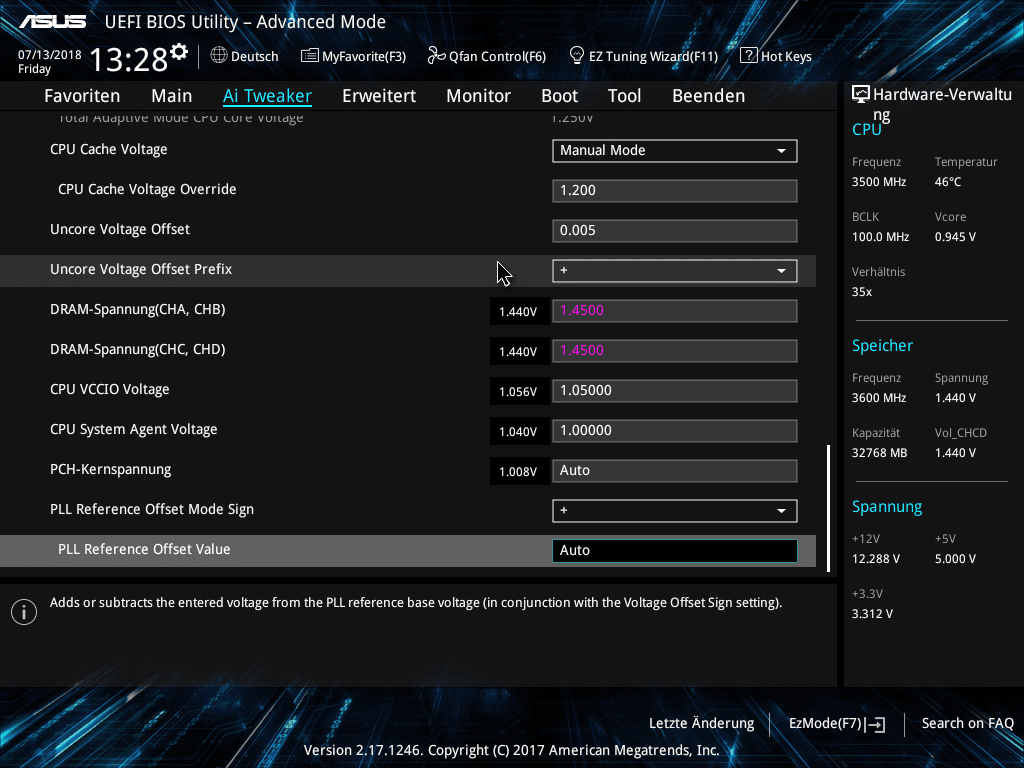
Task: Click the settings gear next to the clock
Action: pos(179,52)
